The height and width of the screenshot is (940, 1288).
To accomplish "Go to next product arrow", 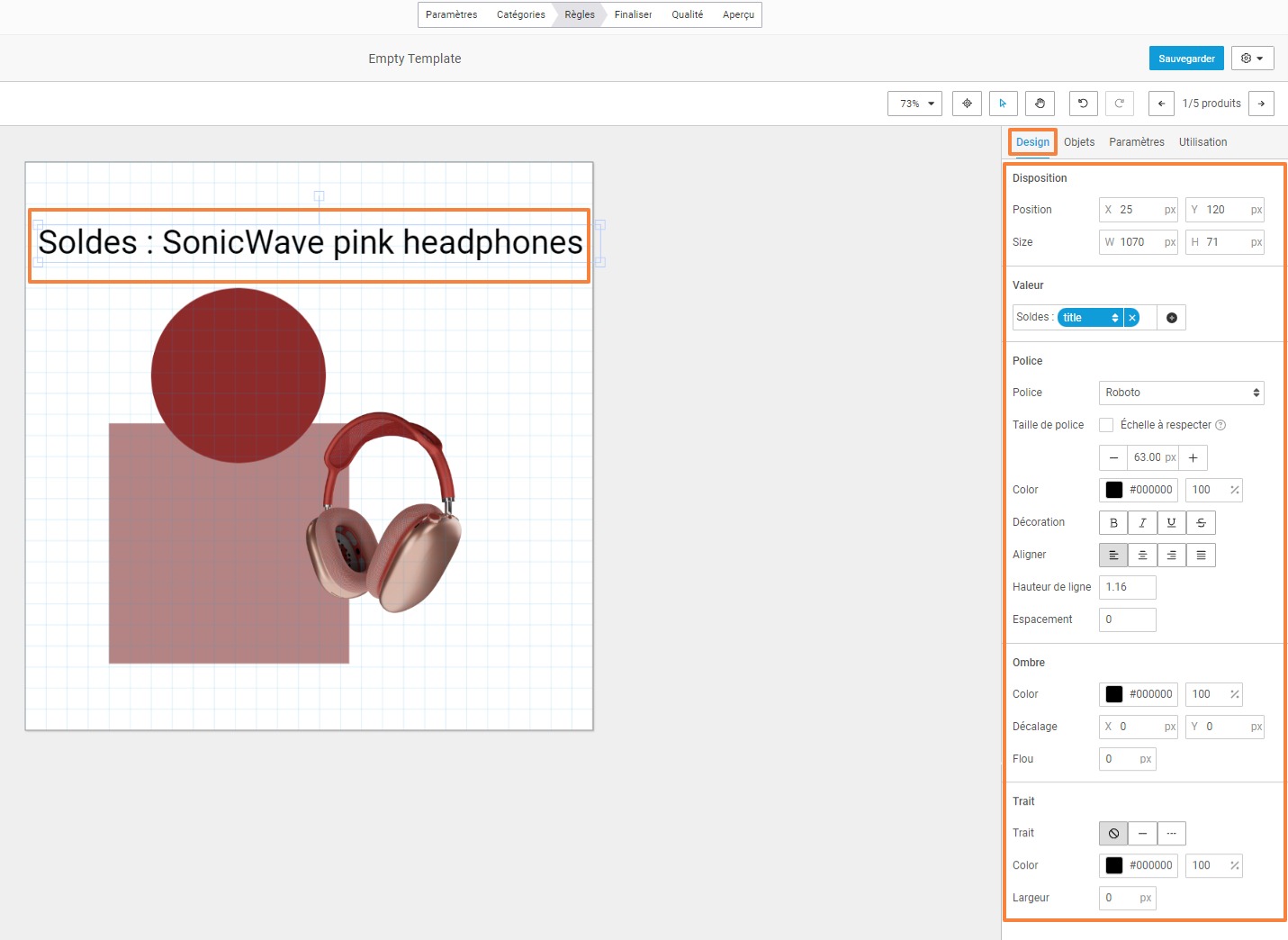I will [x=1261, y=104].
